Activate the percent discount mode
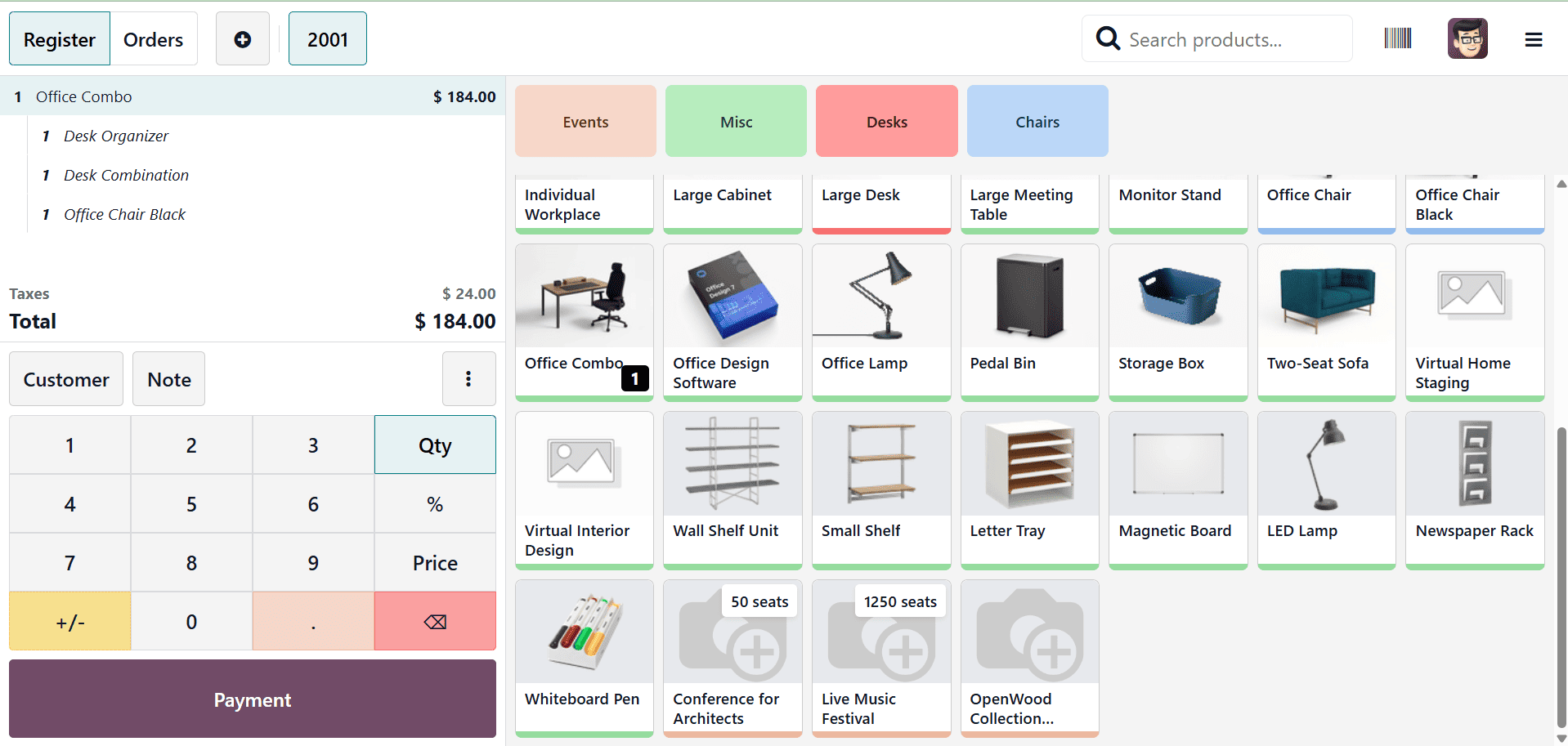 tap(435, 504)
